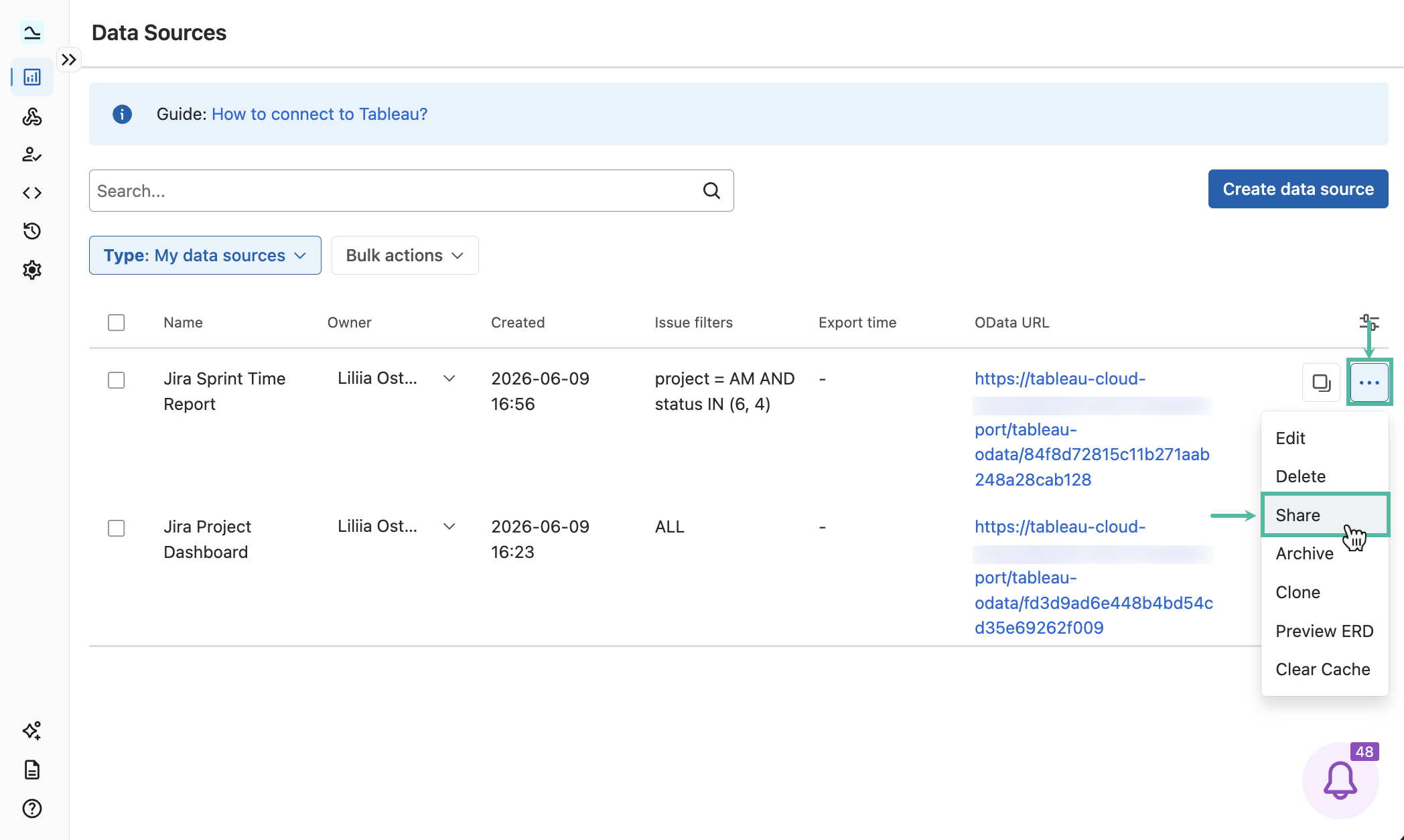Open the settings gear icon

[32, 270]
